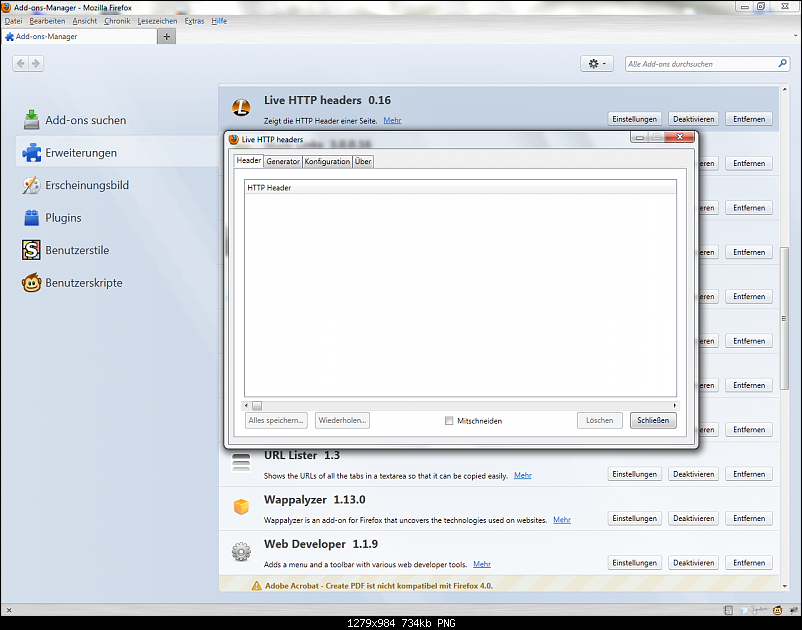Screen dimensions: 802x630
Task: Click Entfernen for URL Lister
Action: (x=749, y=474)
